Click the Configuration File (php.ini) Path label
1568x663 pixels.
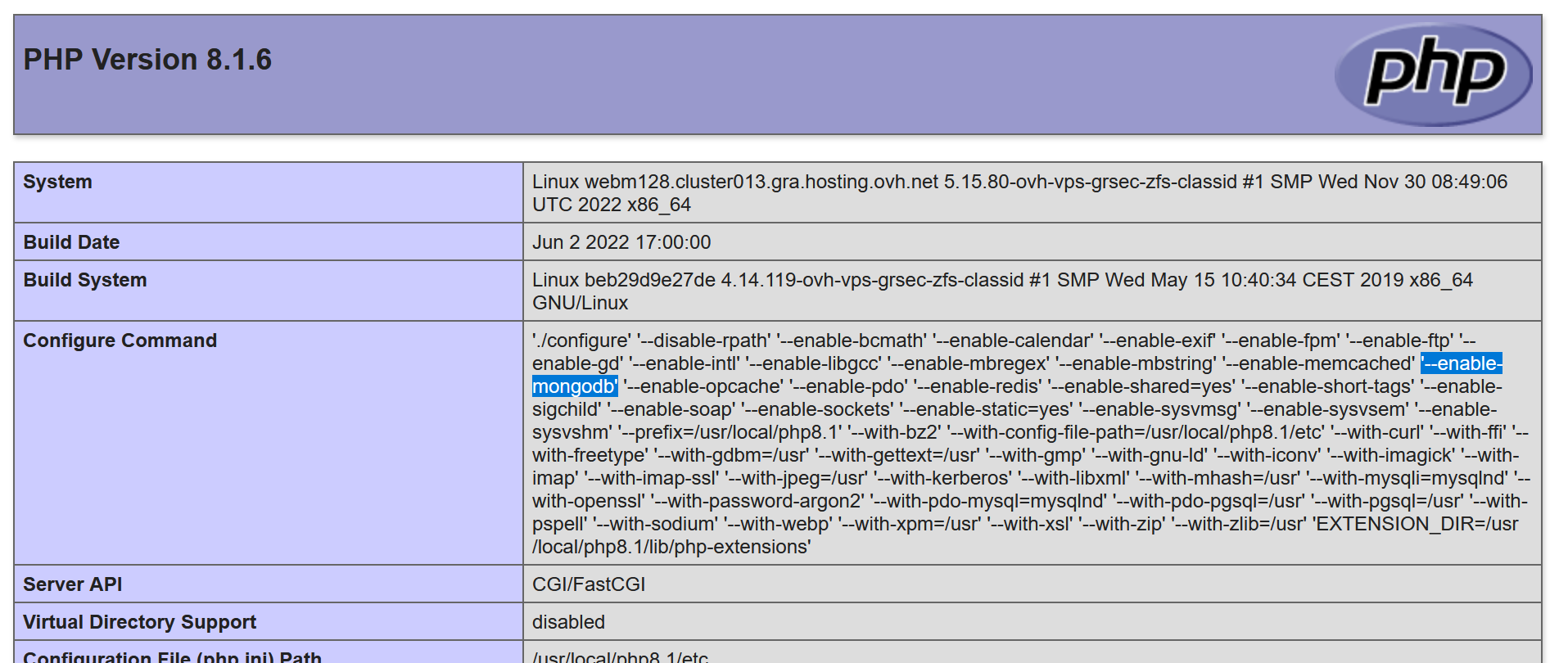pos(172,656)
